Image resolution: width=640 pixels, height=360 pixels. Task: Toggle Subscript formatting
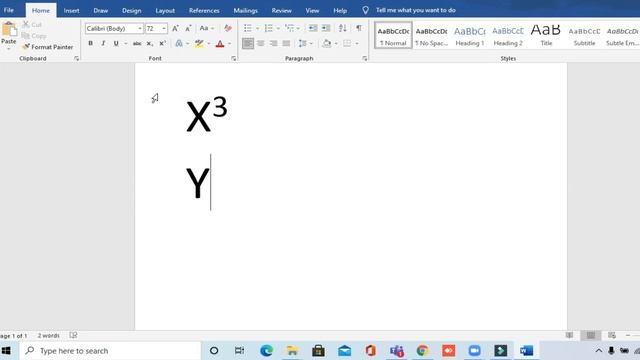coord(150,43)
